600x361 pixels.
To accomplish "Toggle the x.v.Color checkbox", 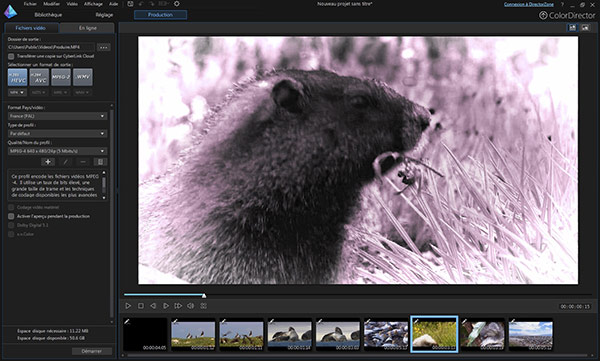I will 11,234.
